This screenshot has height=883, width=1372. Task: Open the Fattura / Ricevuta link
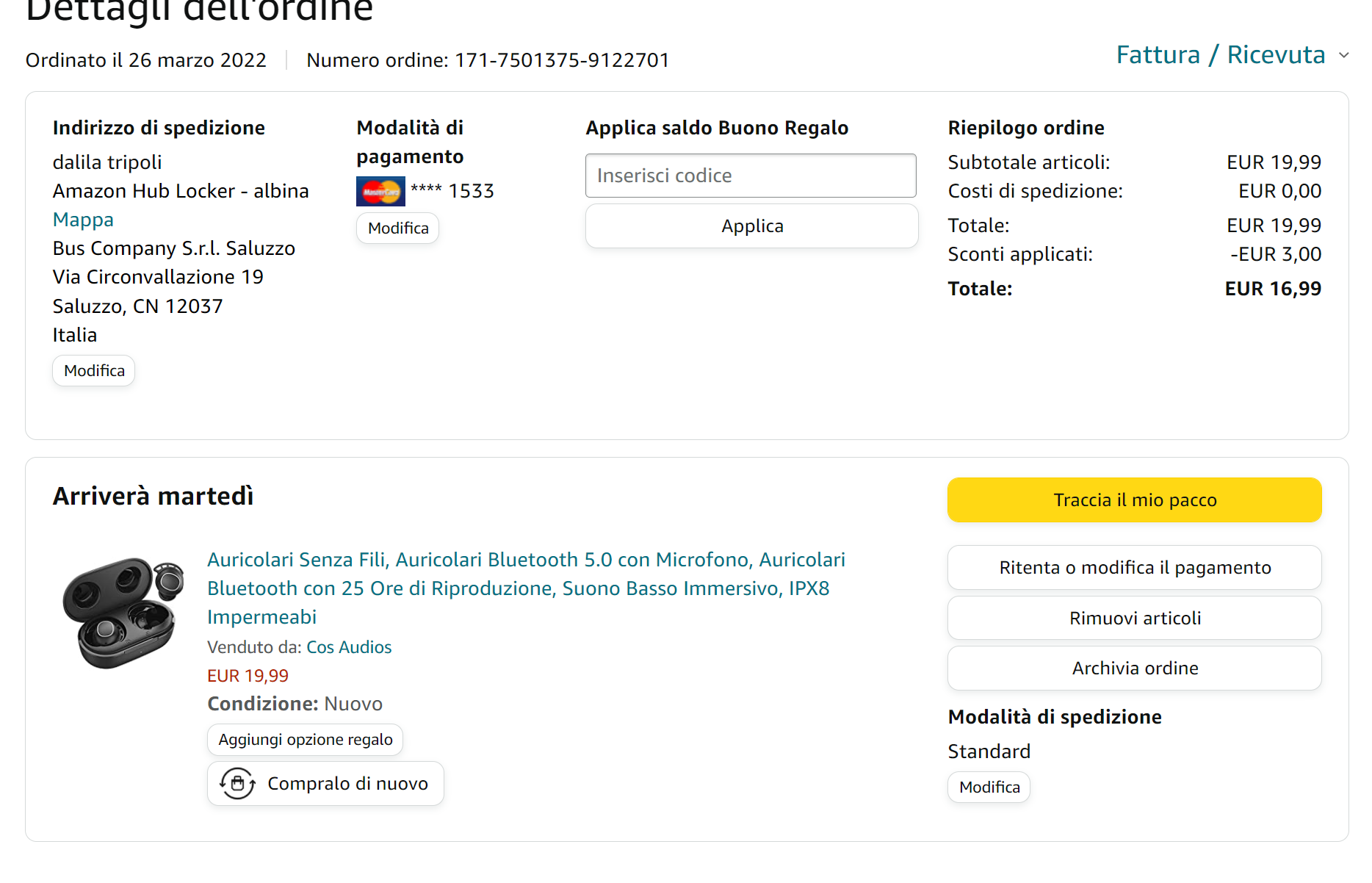coord(1220,55)
